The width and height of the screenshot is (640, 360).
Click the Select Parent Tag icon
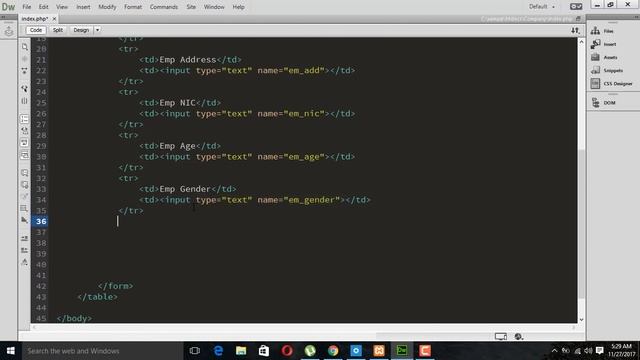pos(24,89)
